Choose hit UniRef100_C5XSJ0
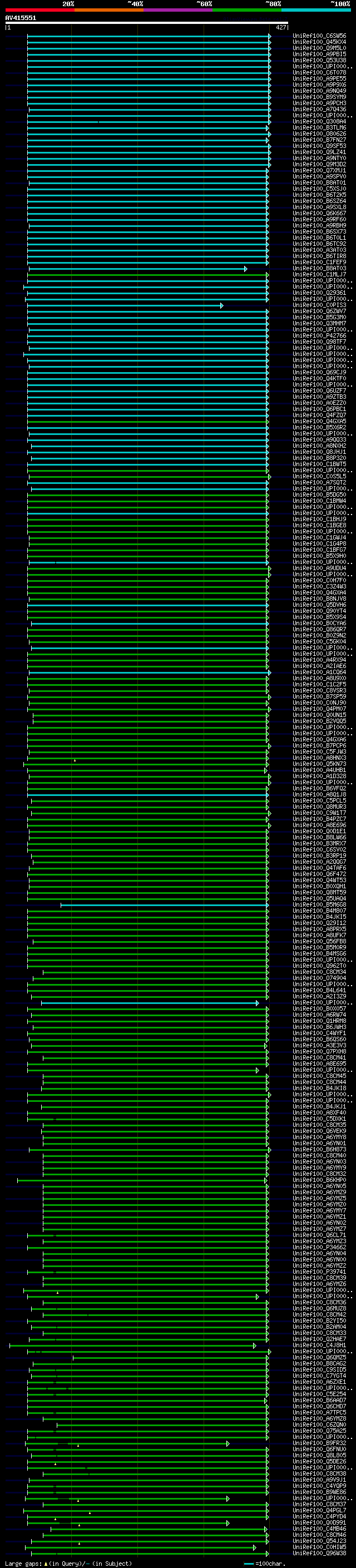This screenshot has height=1568, width=356. [x=319, y=189]
